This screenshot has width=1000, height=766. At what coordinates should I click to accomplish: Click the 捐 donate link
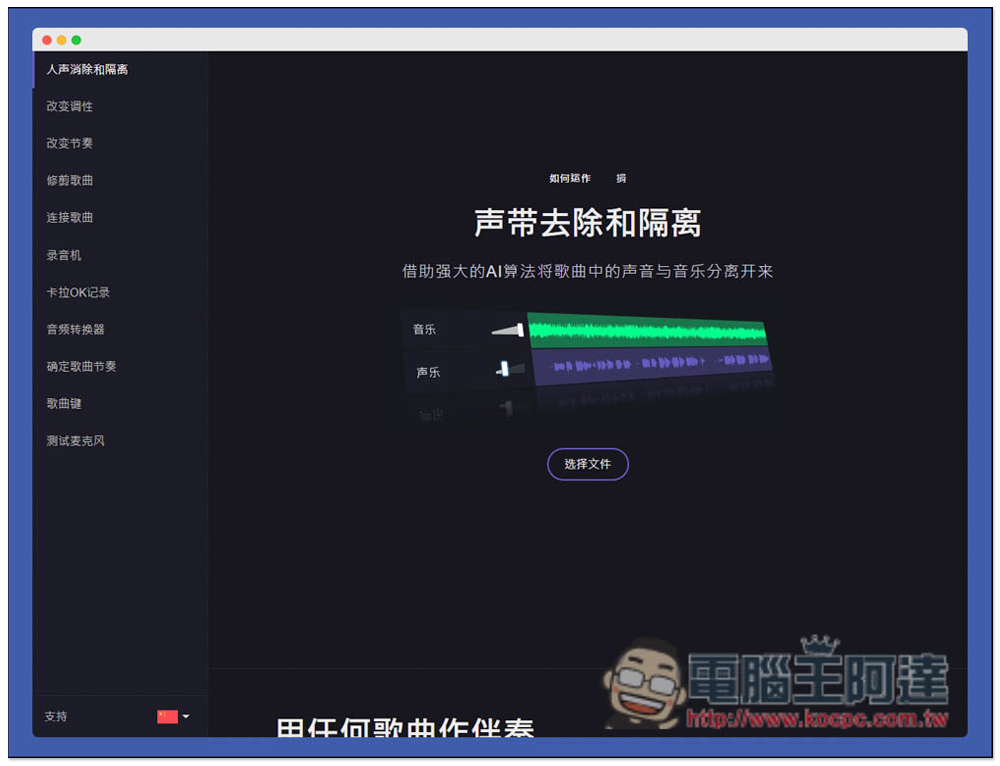click(621, 178)
